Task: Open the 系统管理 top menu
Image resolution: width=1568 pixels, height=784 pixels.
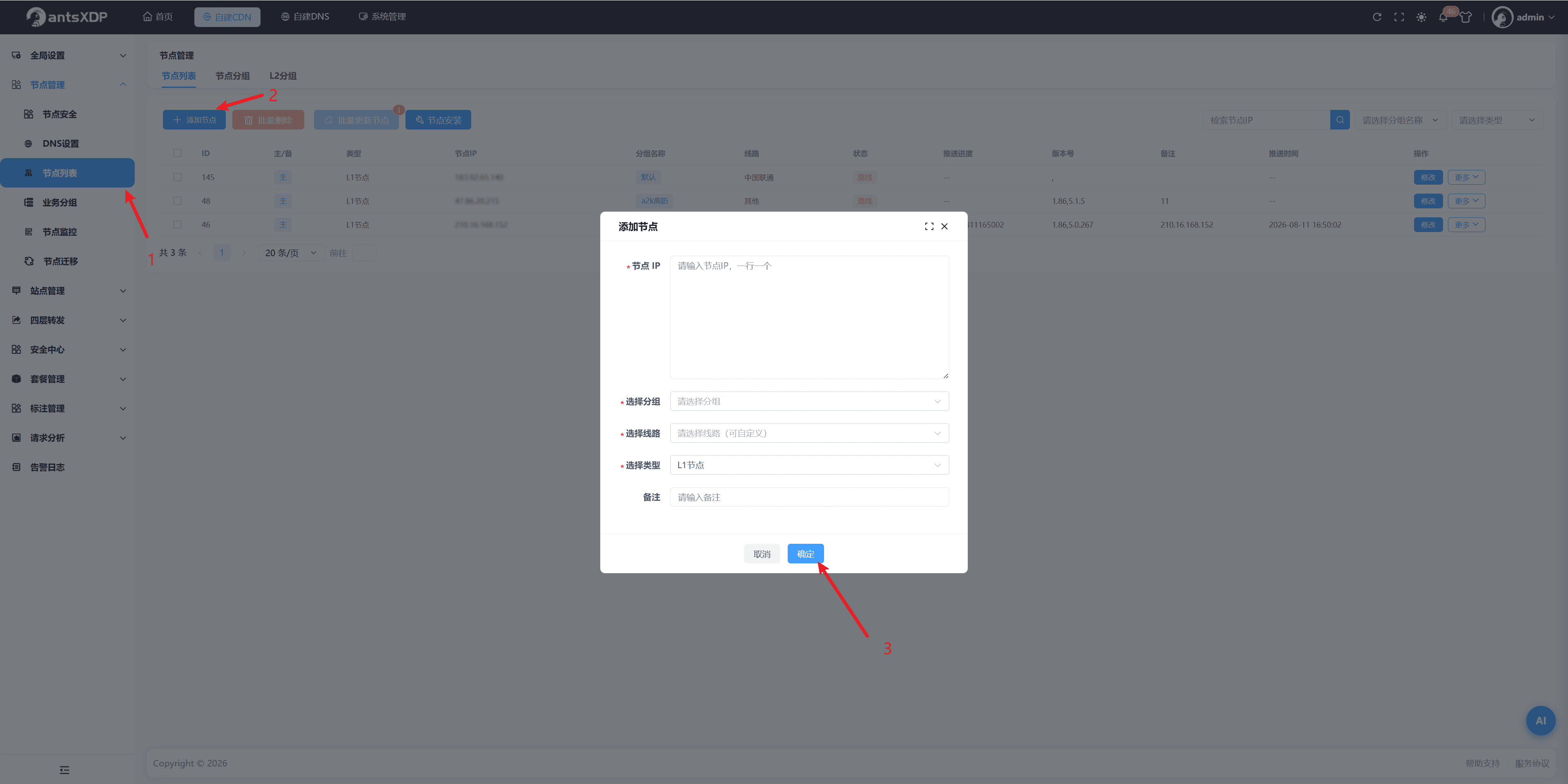Action: click(x=382, y=16)
